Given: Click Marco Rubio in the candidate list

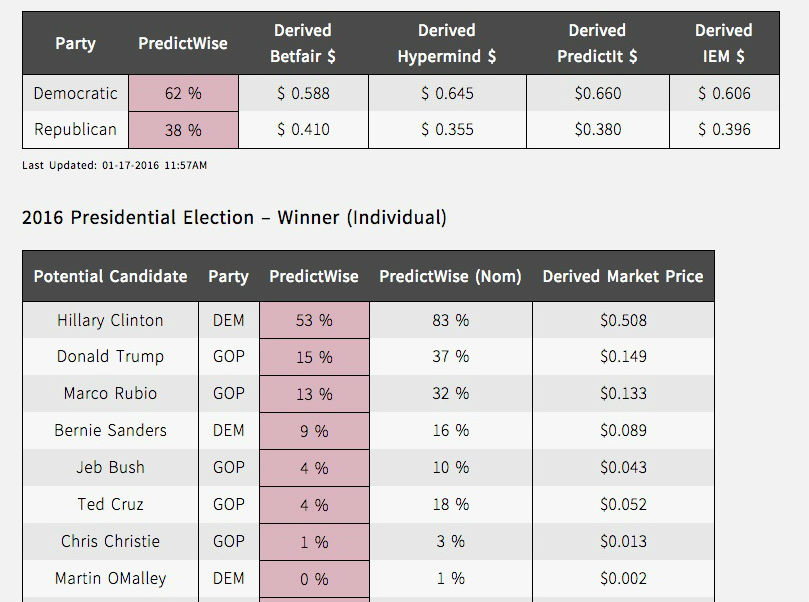Looking at the screenshot, I should pyautogui.click(x=110, y=394).
